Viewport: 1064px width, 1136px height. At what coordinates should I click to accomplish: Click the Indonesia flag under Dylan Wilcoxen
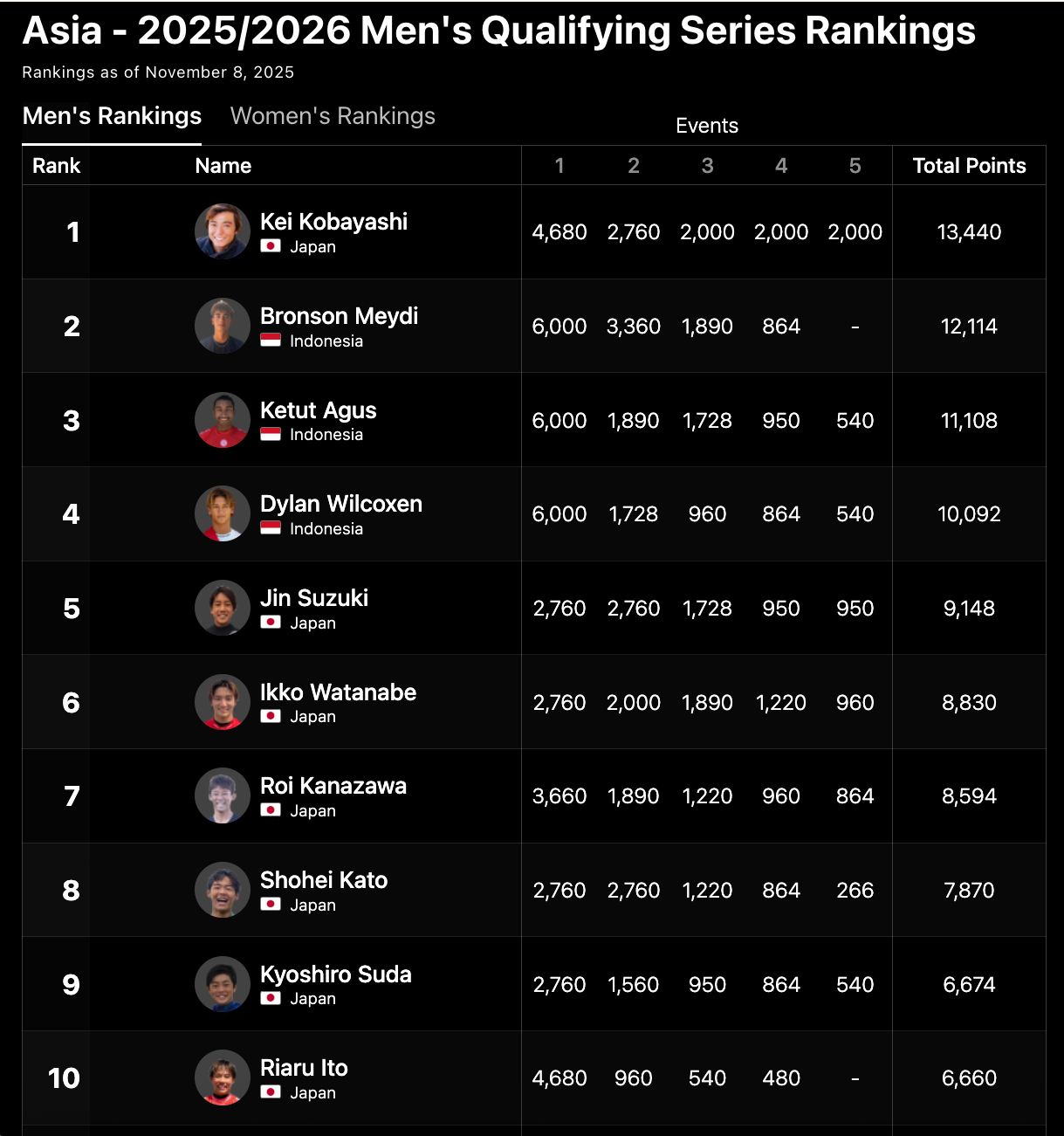[x=271, y=528]
